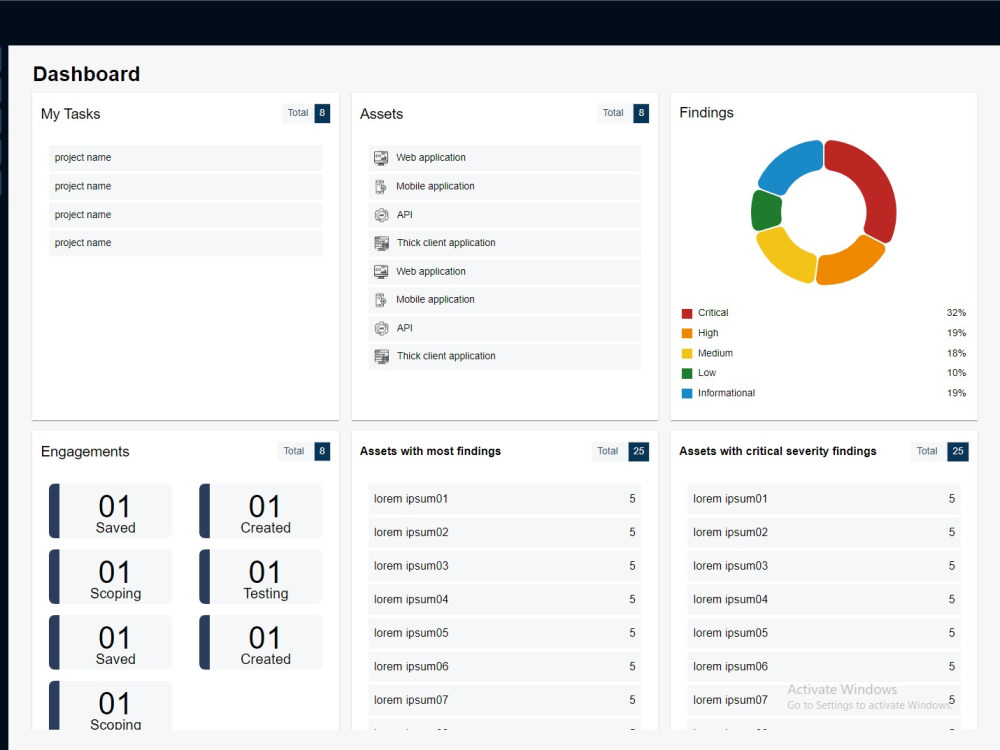Viewport: 1000px width, 750px height.
Task: Open lorem ipsum05 in critical severity findings list
Action: [824, 633]
